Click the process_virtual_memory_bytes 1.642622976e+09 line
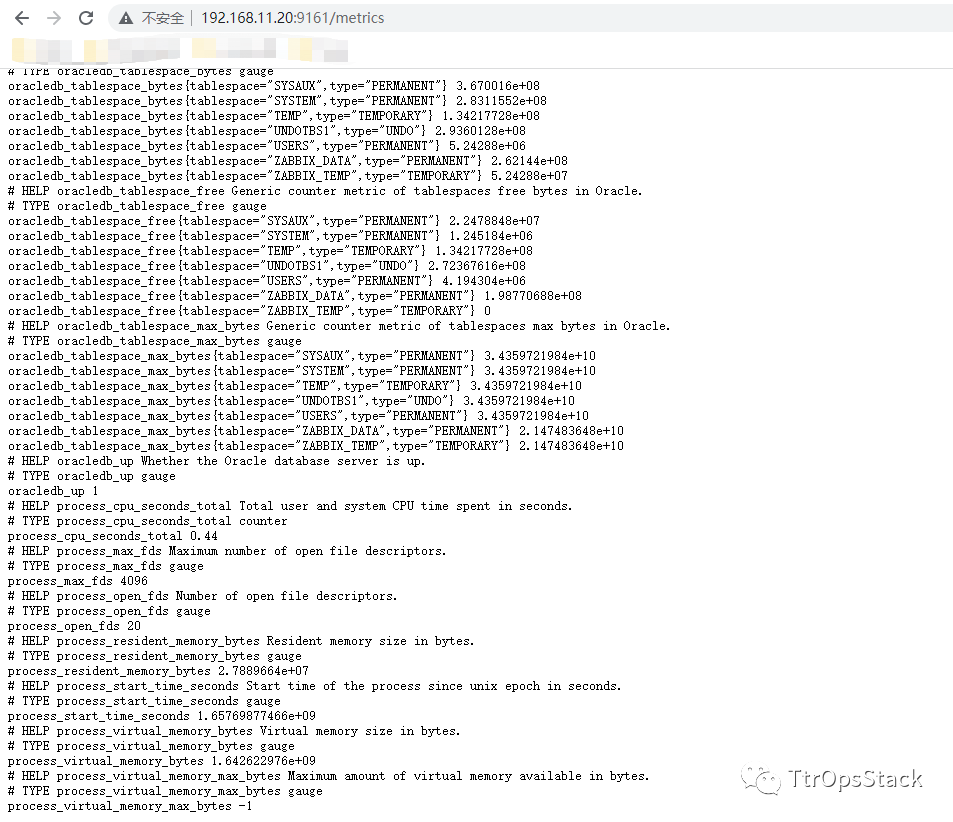Screen dimensions: 953x822 (x=162, y=761)
